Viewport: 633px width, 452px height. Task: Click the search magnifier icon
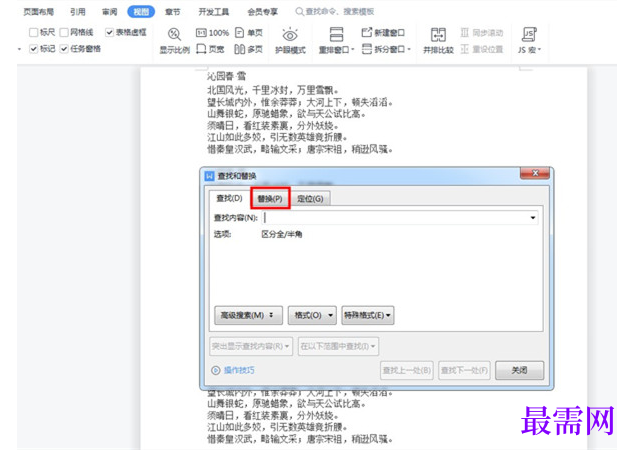tap(300, 11)
